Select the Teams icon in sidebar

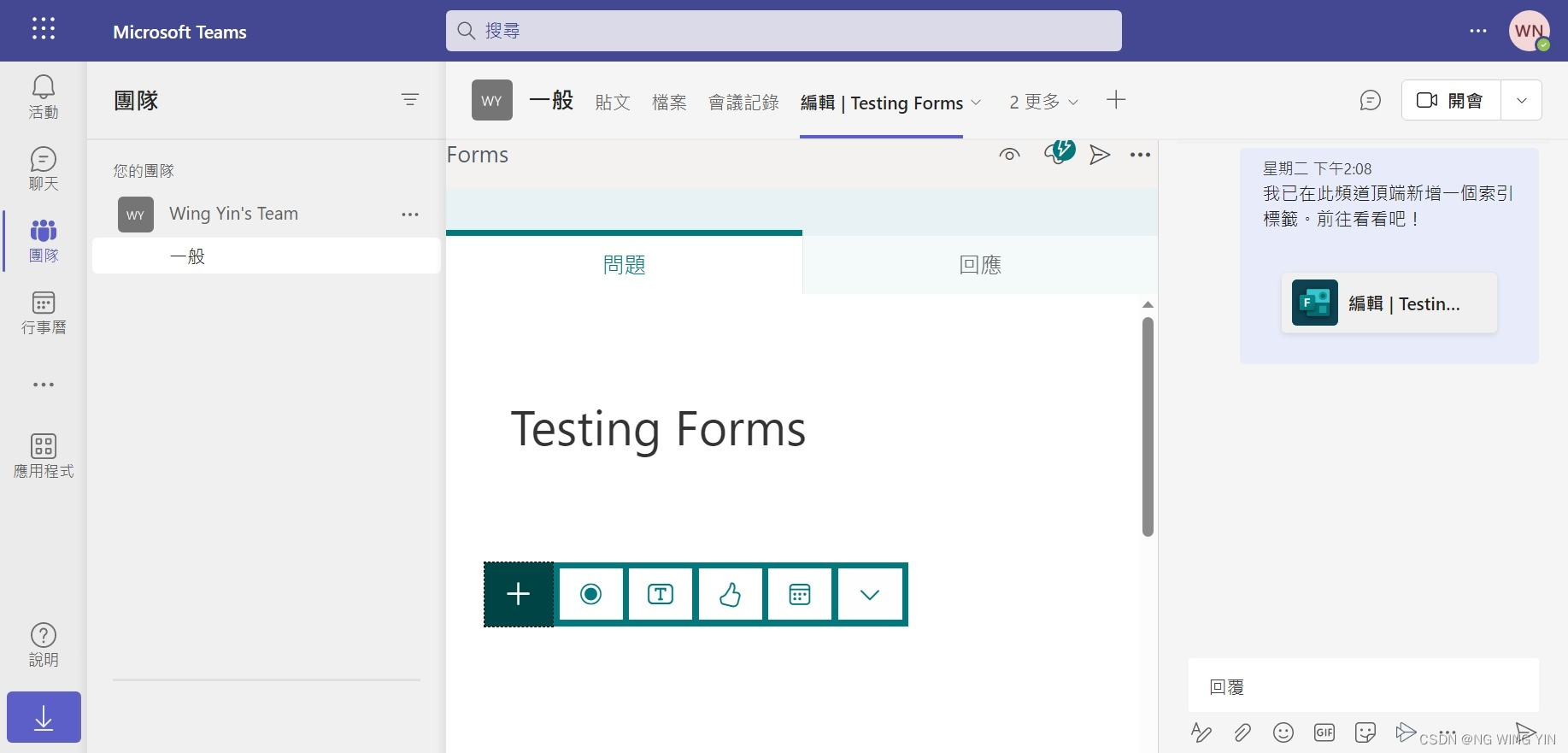coord(44,241)
